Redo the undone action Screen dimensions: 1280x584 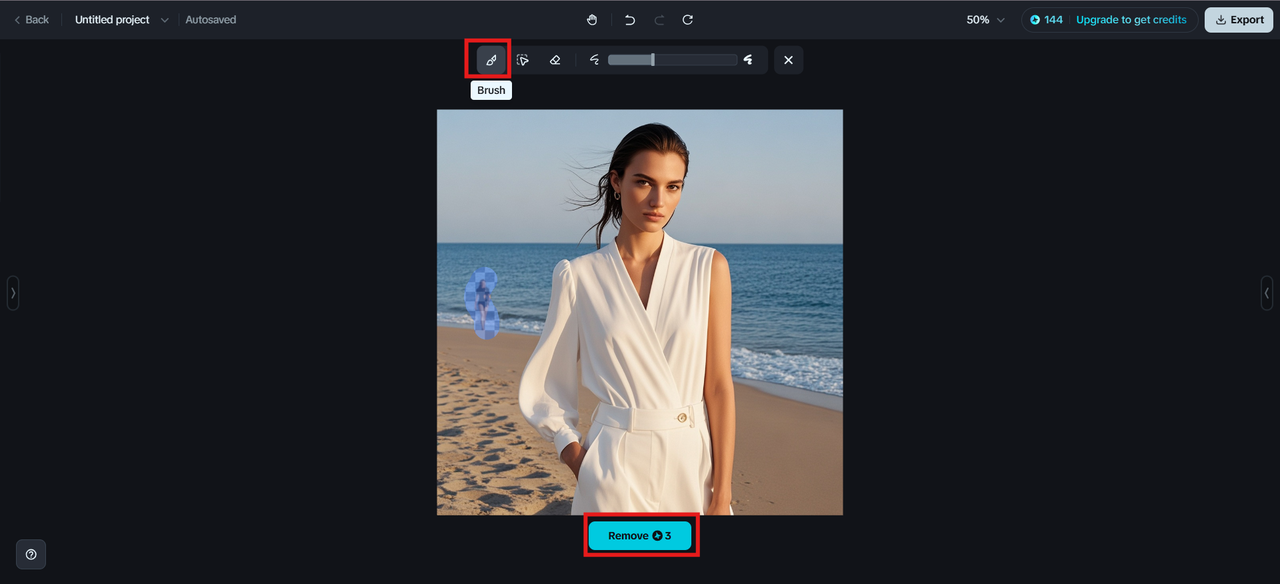point(659,20)
